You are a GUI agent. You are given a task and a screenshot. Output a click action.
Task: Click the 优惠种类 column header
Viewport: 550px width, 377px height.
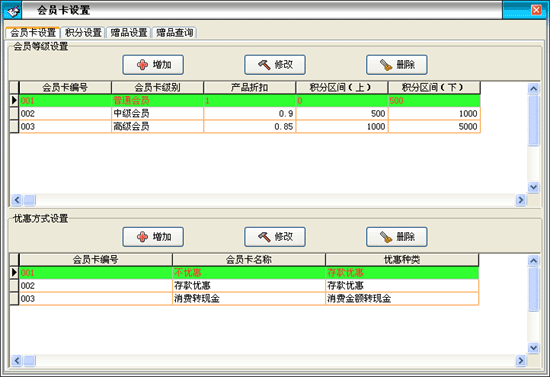point(402,260)
